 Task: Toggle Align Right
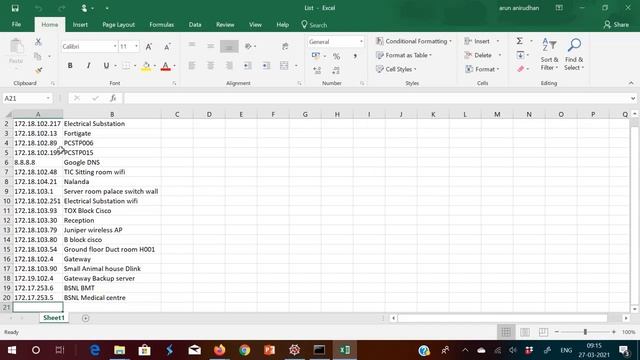point(229,65)
